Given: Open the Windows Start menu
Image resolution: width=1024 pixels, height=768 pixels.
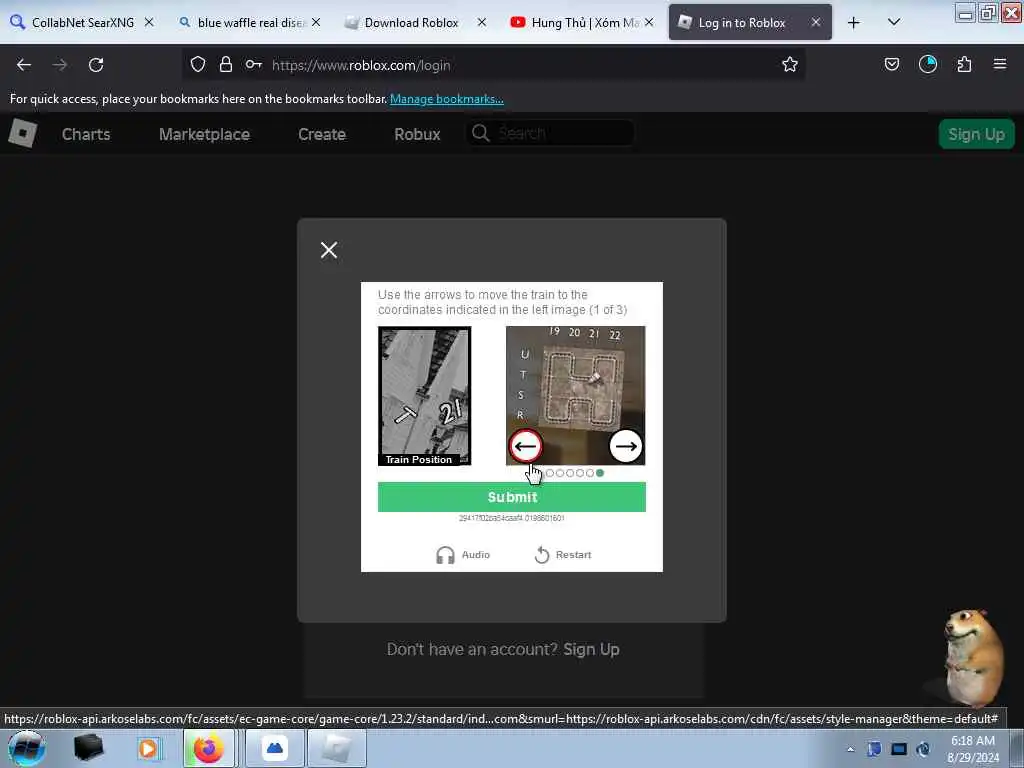Looking at the screenshot, I should (27, 748).
